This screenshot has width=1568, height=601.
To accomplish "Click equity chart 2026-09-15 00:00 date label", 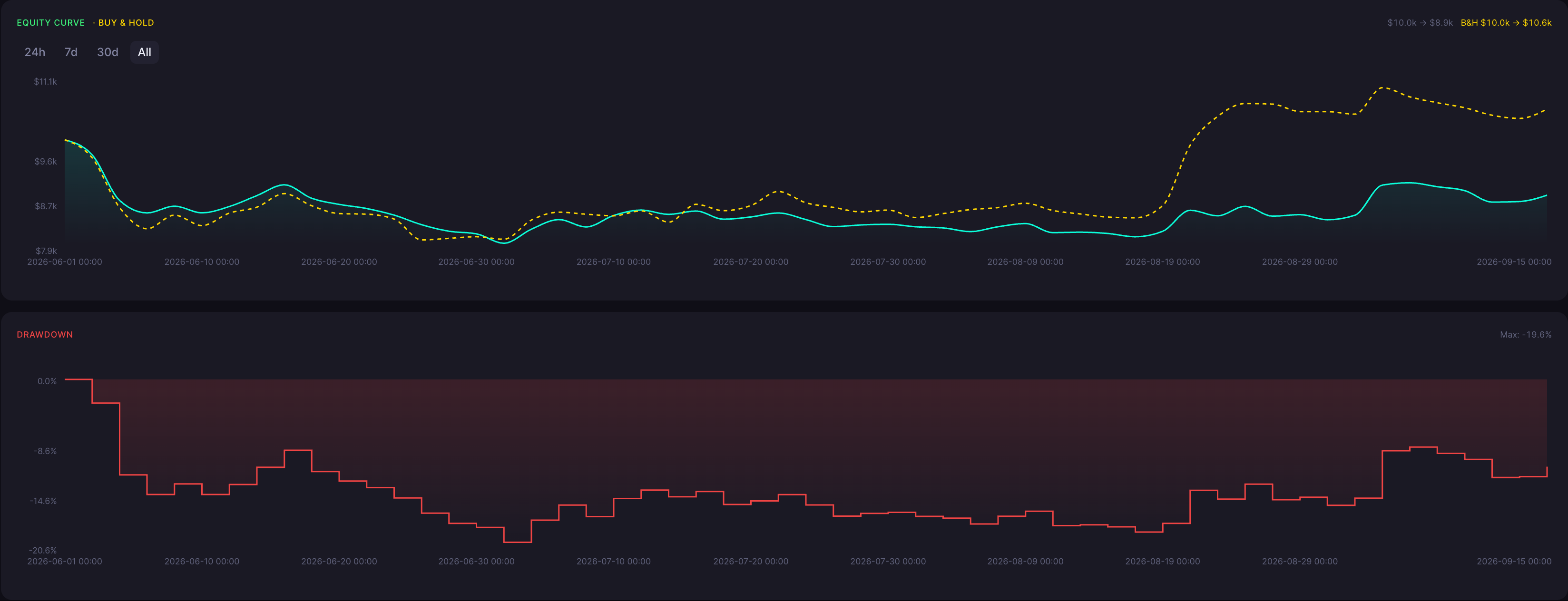I will (1514, 262).
